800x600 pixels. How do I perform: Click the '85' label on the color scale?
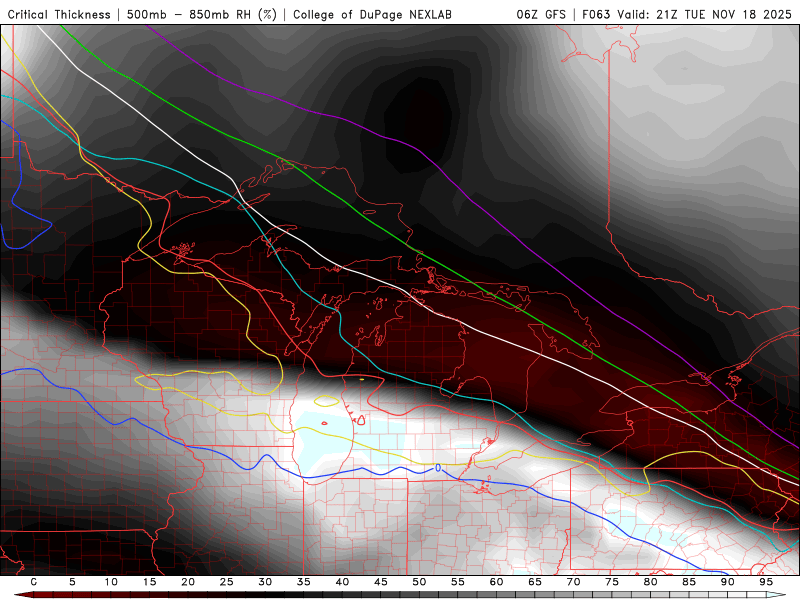point(689,582)
